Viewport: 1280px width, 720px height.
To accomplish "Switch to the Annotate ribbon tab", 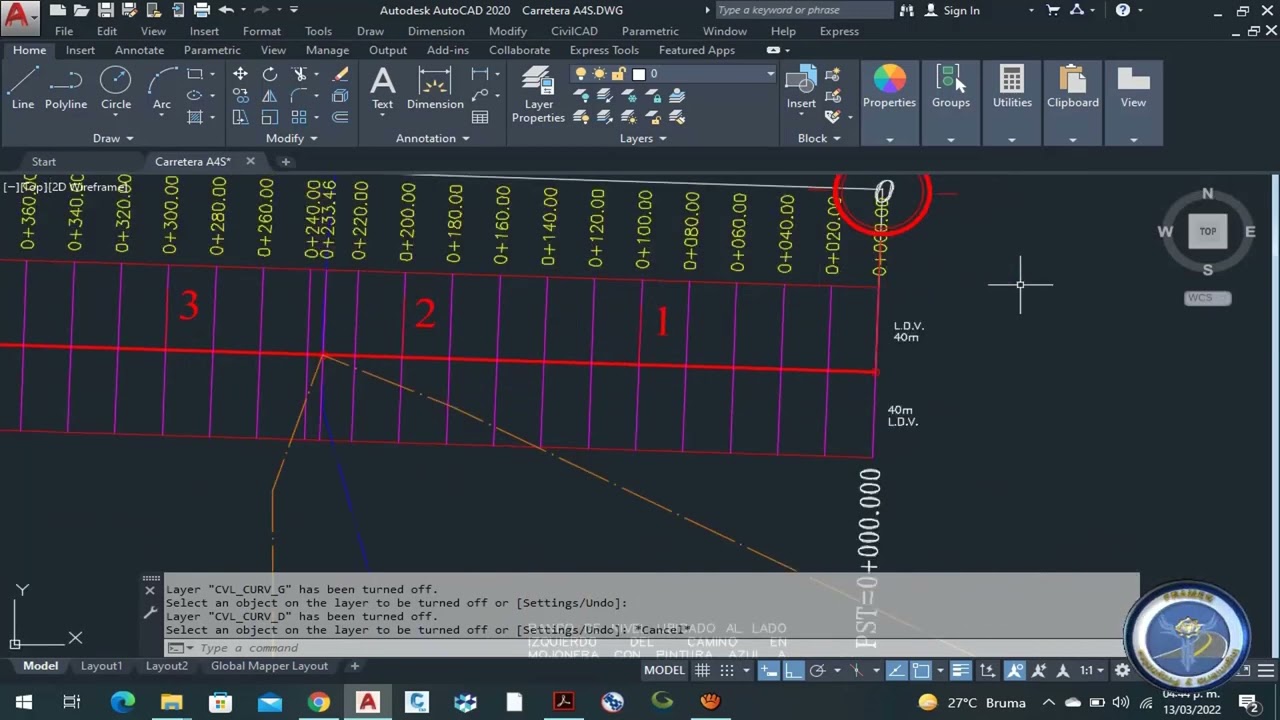I will point(139,50).
